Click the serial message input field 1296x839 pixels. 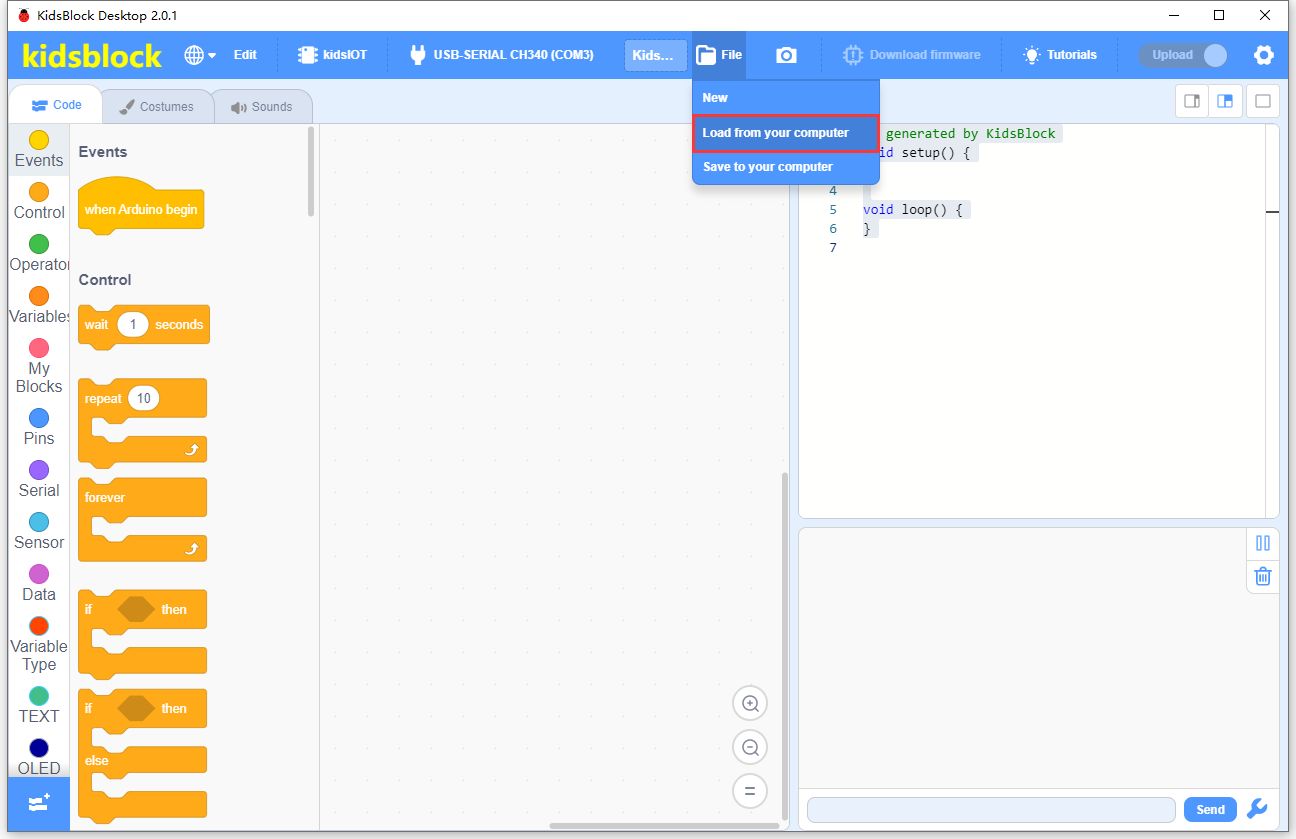pos(991,810)
